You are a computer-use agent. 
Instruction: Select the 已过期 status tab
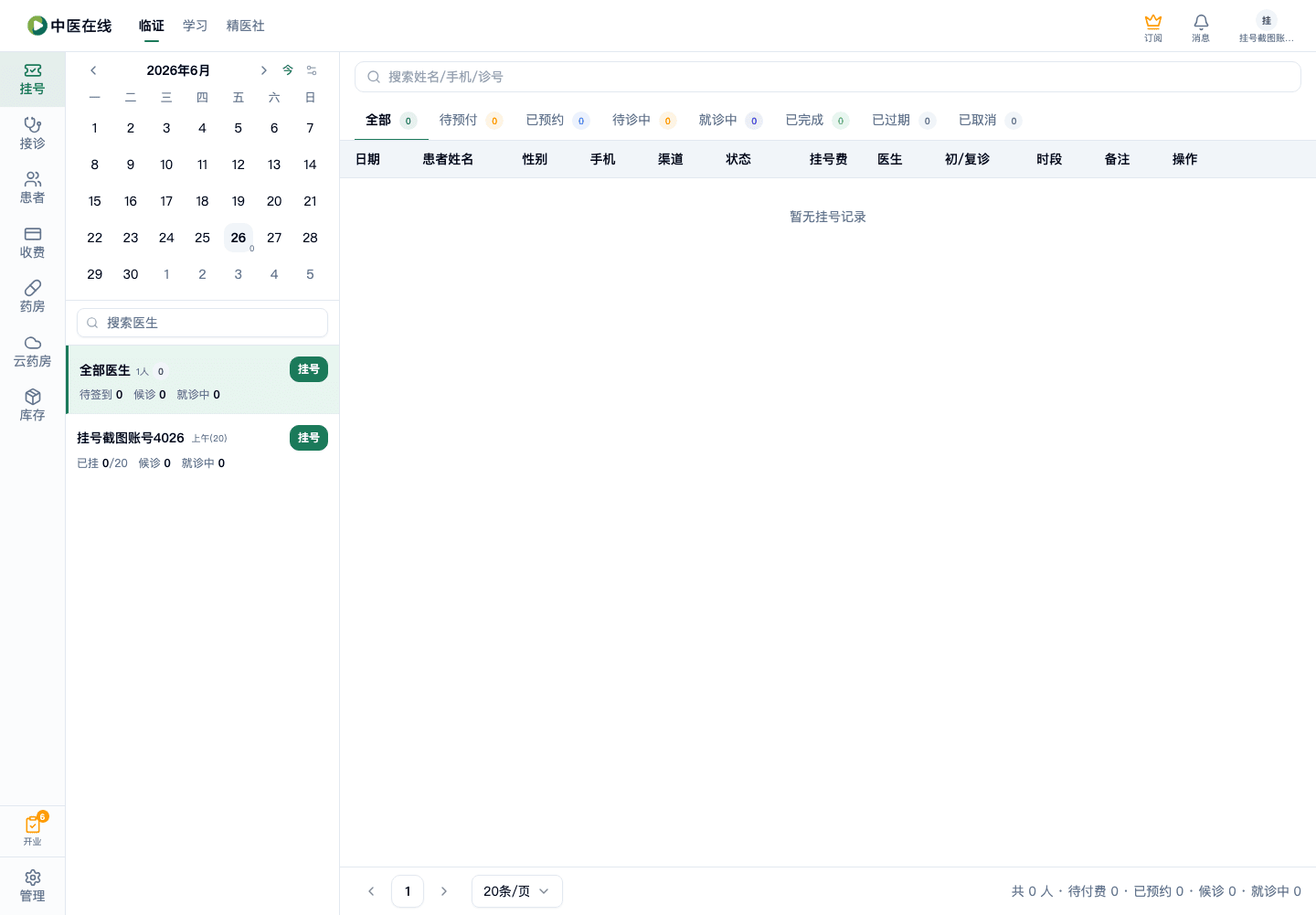(x=904, y=121)
